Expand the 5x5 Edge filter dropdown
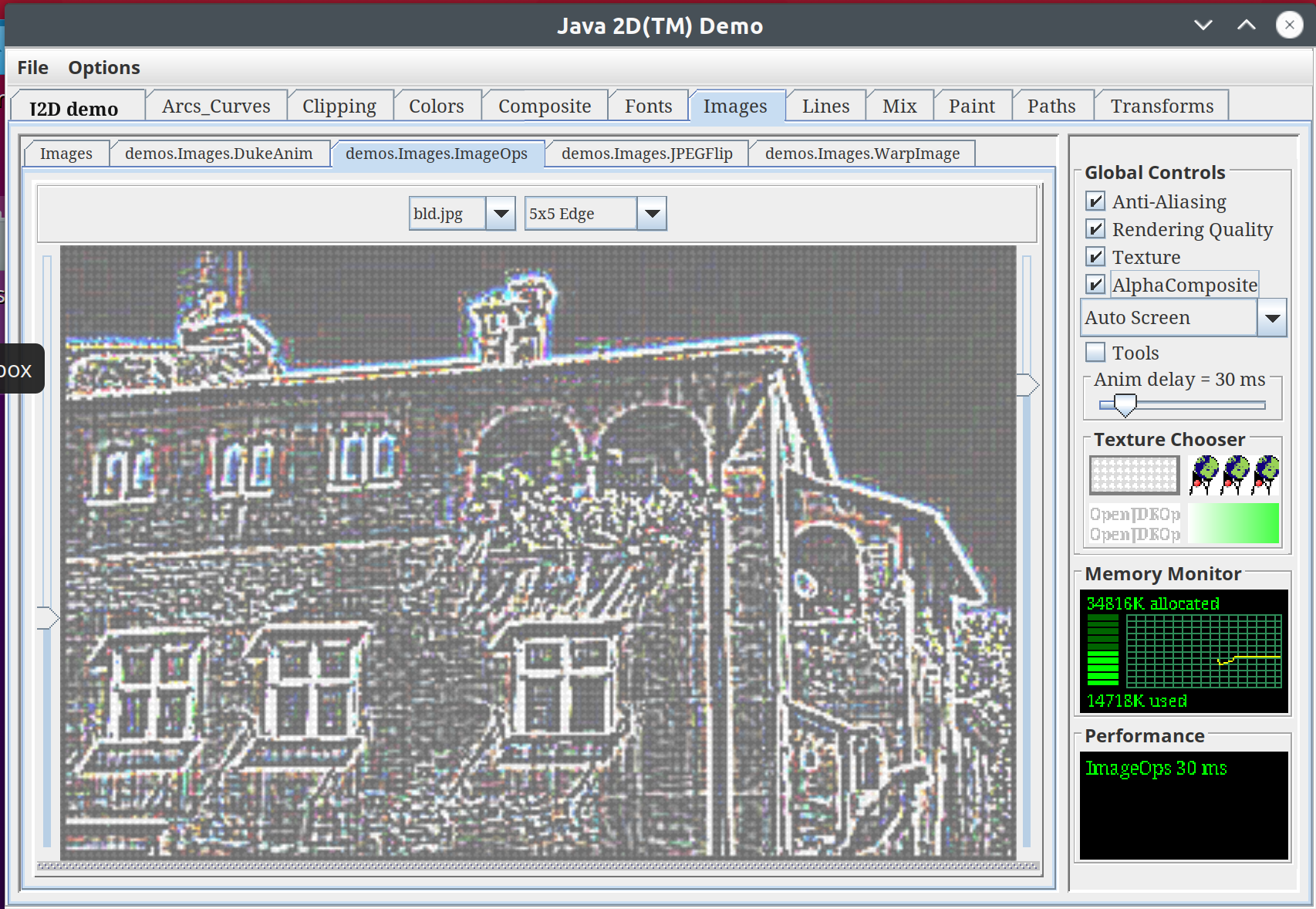1316x909 pixels. coord(652,214)
